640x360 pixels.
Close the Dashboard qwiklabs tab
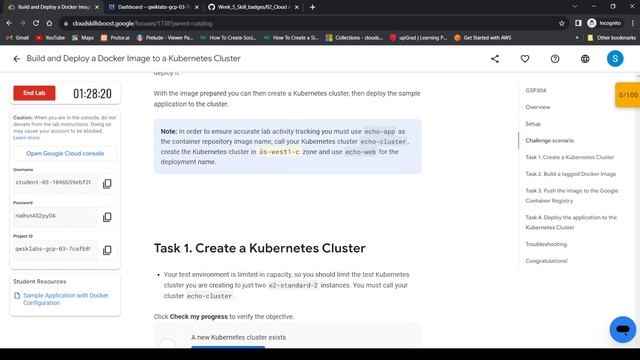tap(197, 7)
